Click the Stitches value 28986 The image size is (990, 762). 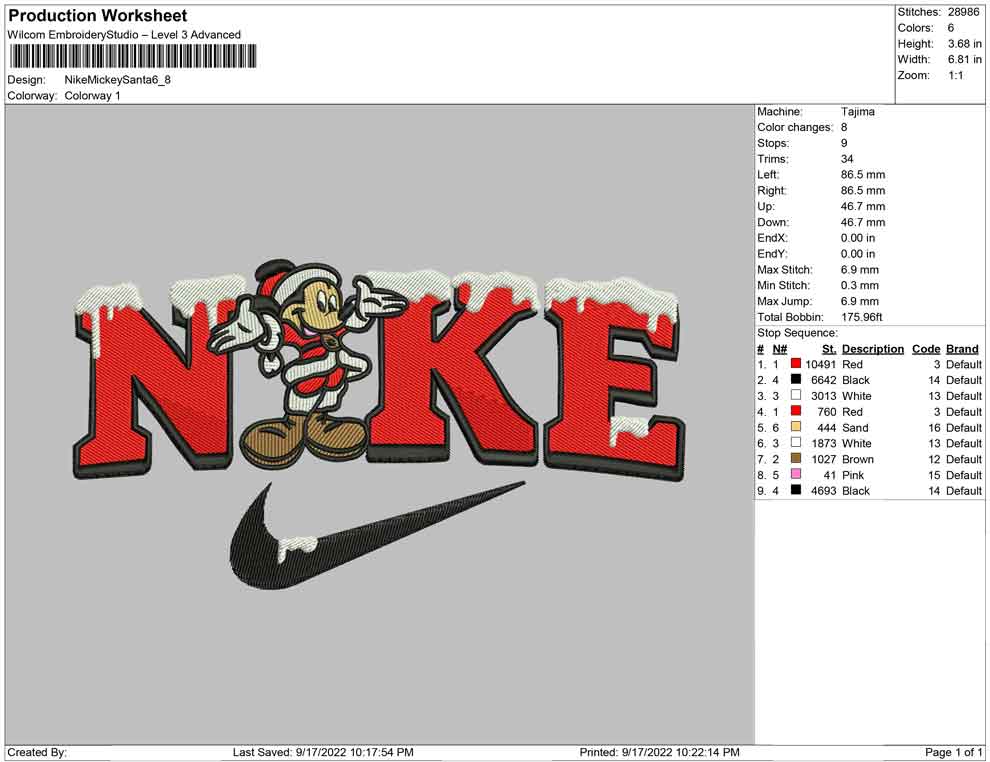pyautogui.click(x=963, y=12)
